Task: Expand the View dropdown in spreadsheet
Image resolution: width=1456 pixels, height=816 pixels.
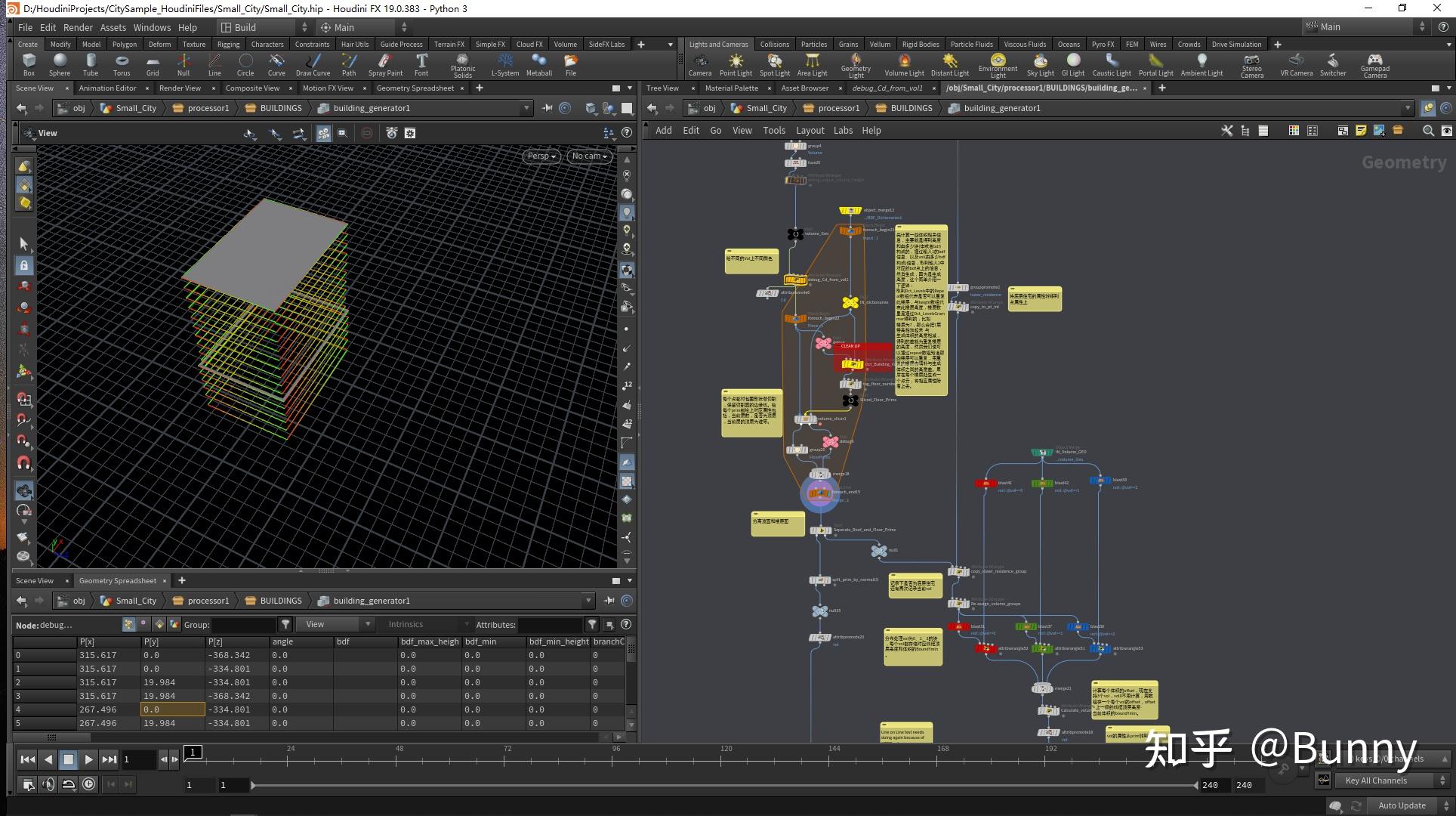Action: point(335,624)
